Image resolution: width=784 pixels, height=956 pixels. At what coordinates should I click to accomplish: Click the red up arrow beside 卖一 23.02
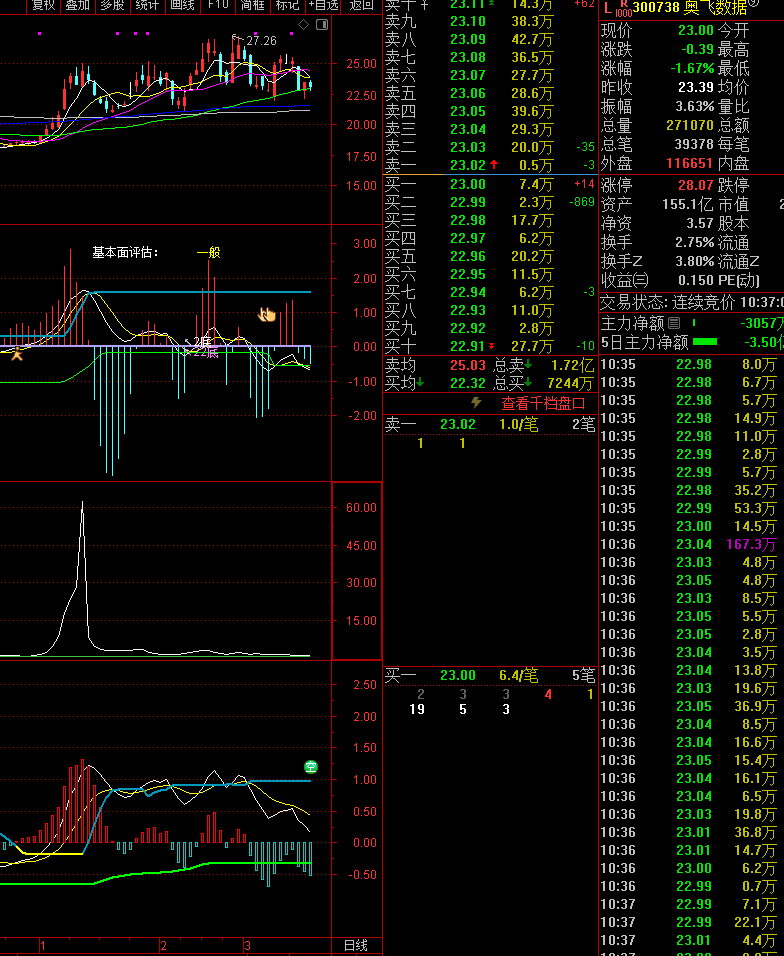coord(494,165)
